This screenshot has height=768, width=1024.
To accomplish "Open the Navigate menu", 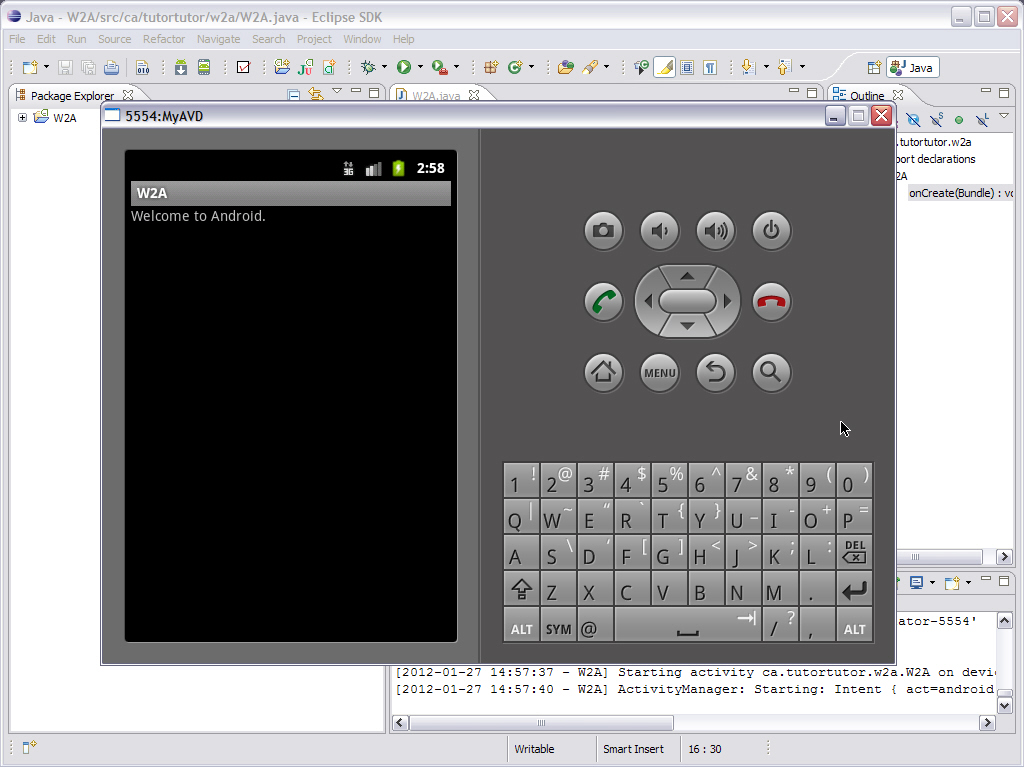I will (x=219, y=39).
